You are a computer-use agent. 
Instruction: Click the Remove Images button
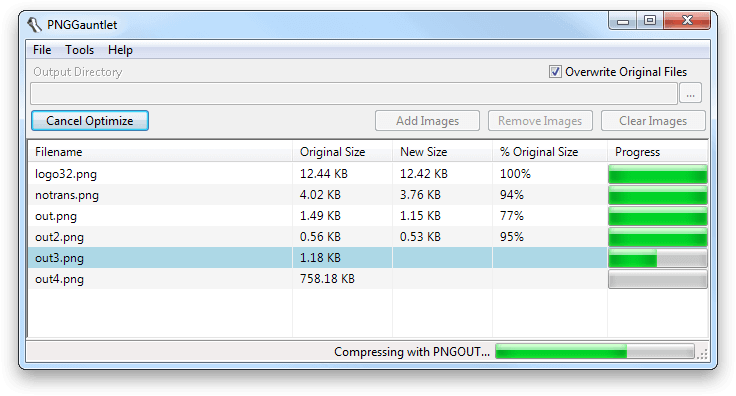point(540,121)
